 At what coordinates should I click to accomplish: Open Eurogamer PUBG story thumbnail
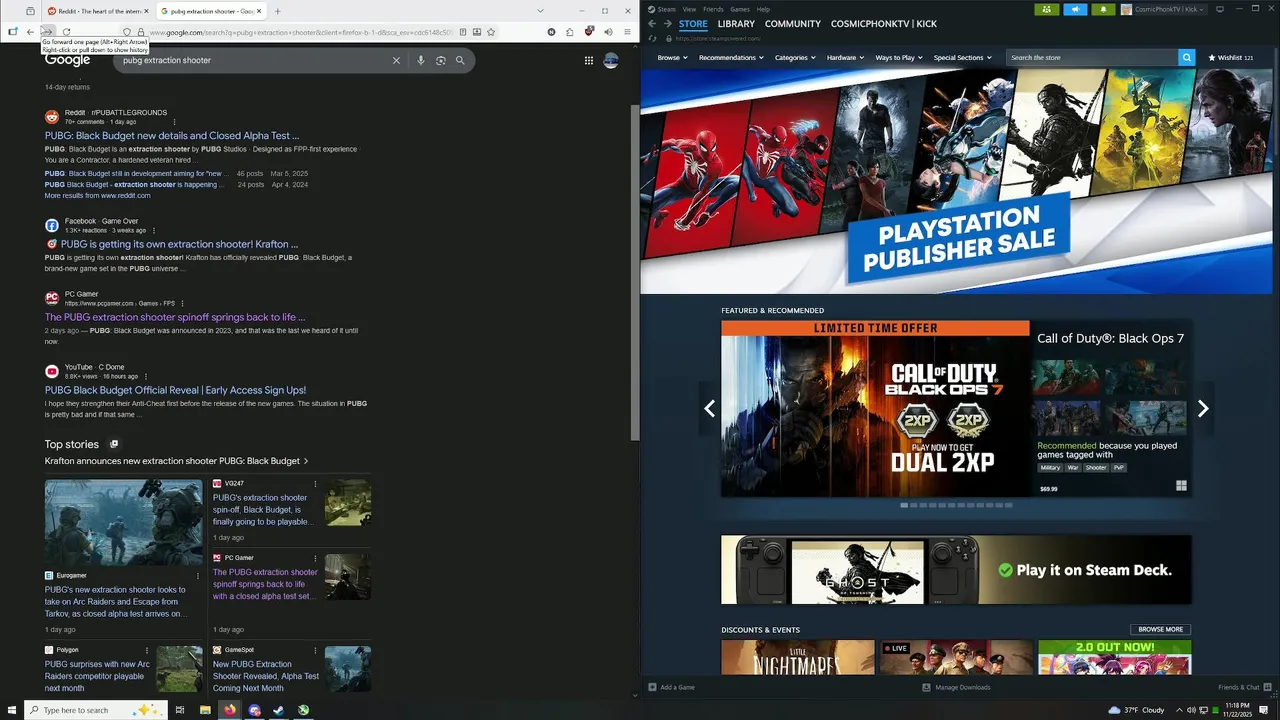123,523
